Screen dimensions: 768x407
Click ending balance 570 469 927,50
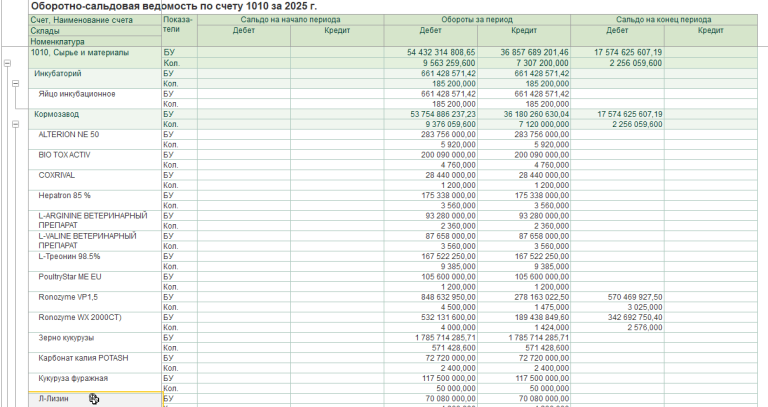(x=635, y=297)
